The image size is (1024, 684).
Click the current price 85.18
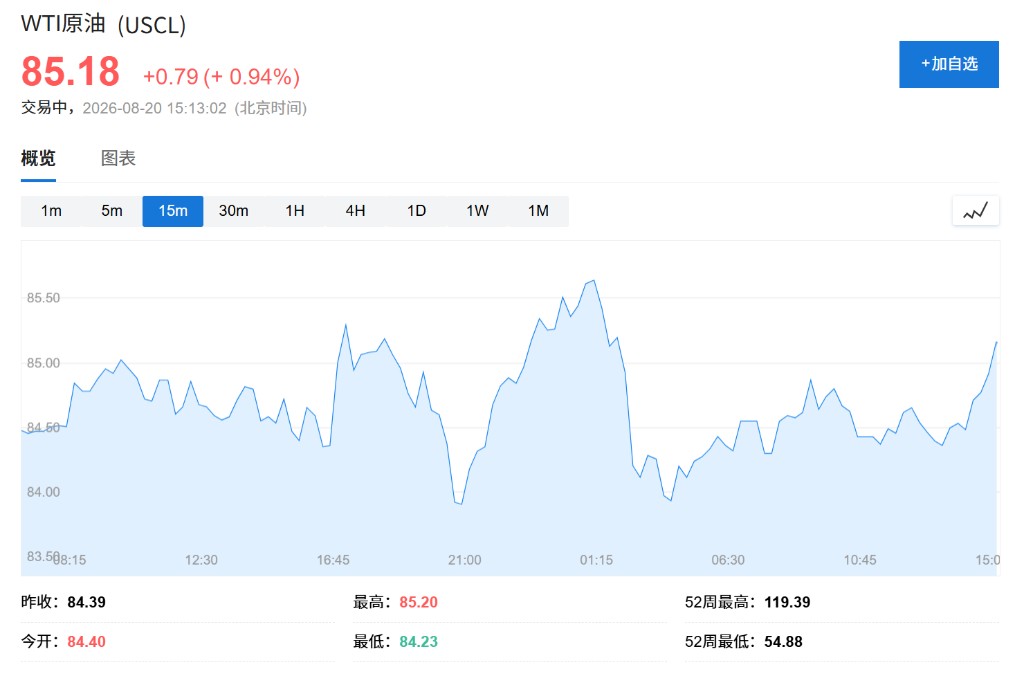coord(71,71)
